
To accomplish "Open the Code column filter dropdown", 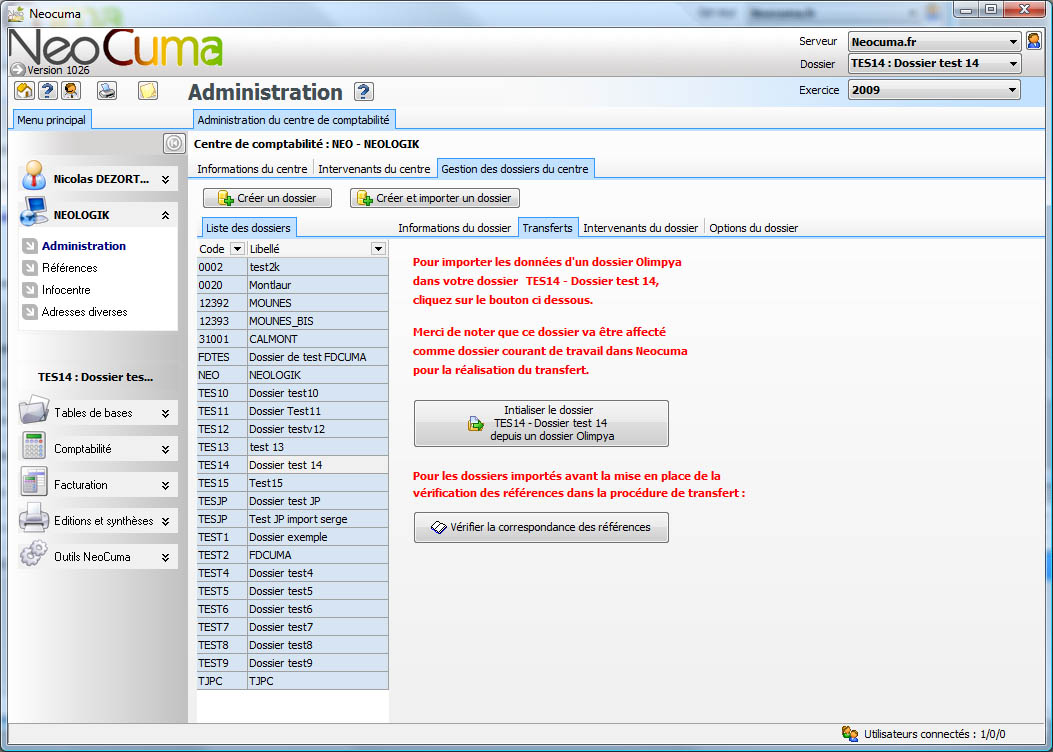I will point(237,248).
